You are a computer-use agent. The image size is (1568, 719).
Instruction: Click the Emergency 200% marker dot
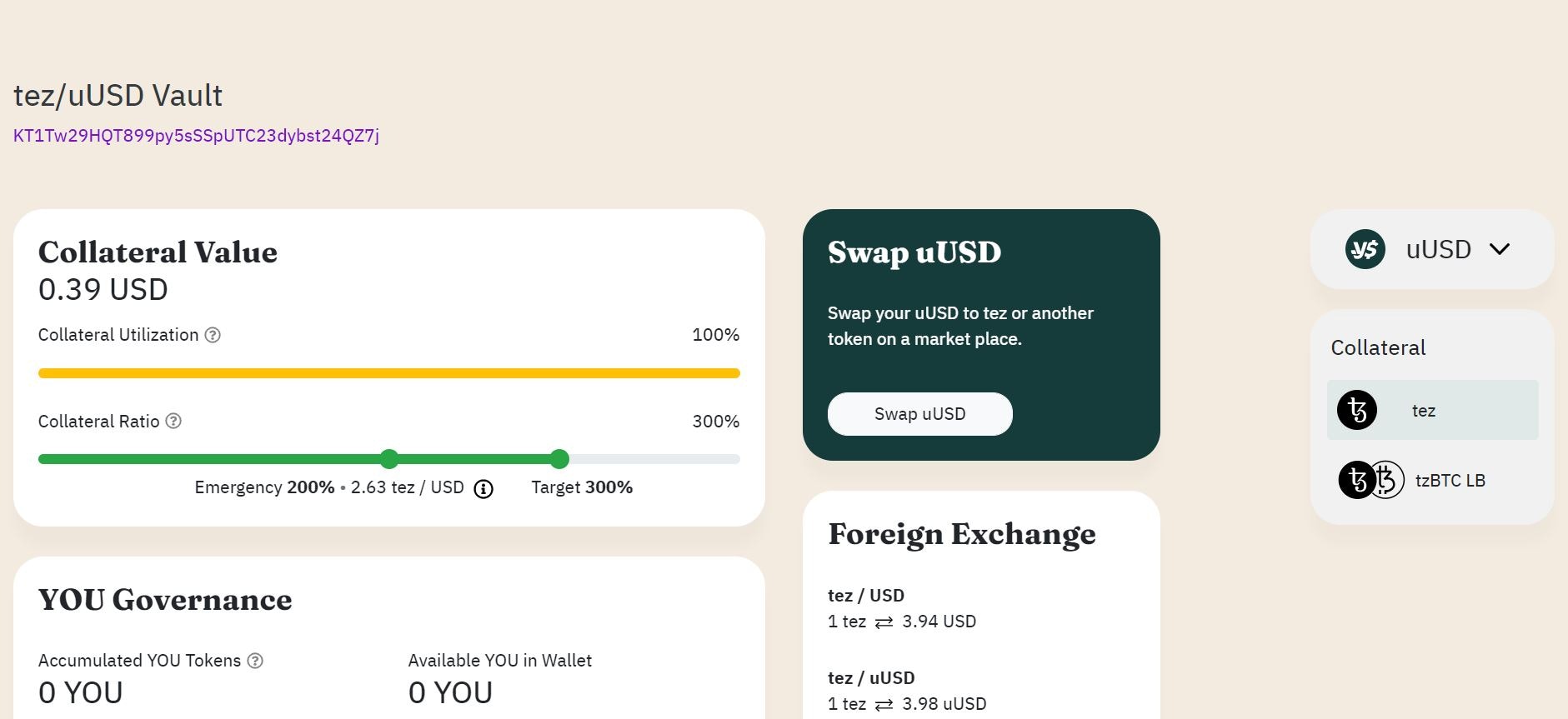pos(389,458)
